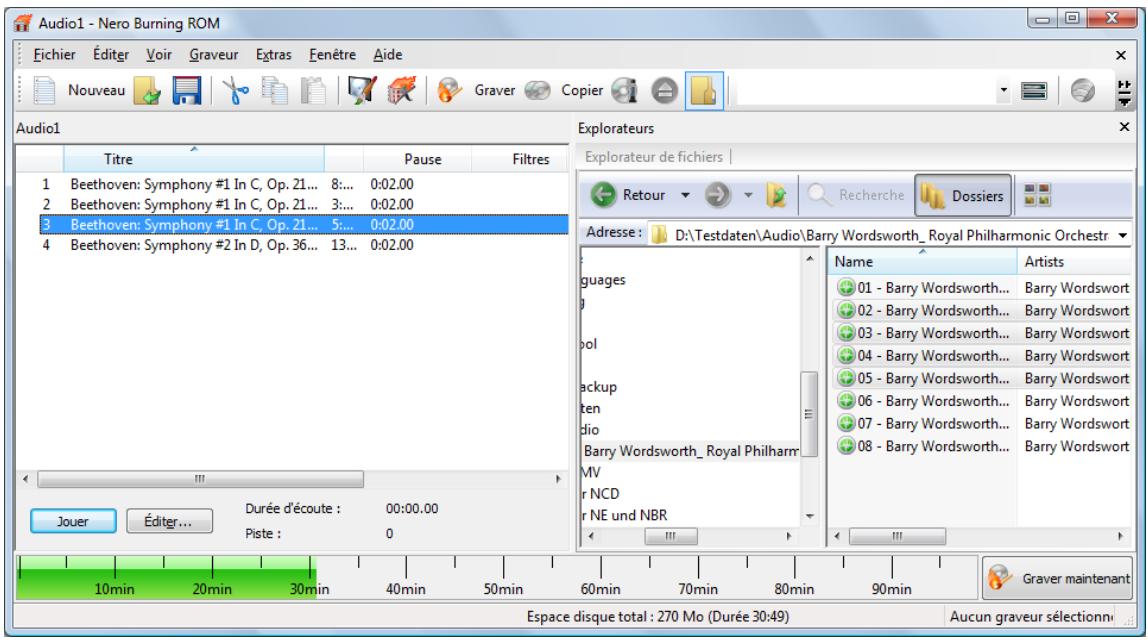Select the NCD tree folder
The width and height of the screenshot is (1148, 640).
(600, 494)
